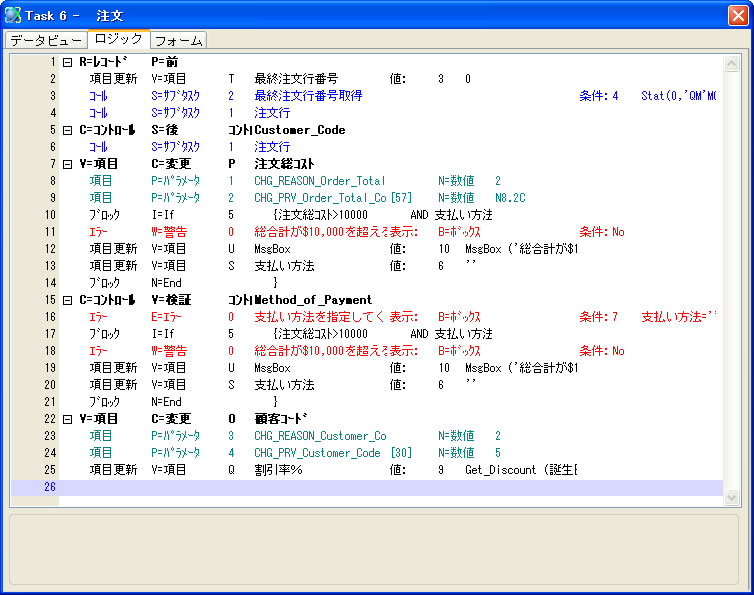
Task: Click the scroll up arrow of logic list
Action: pos(731,63)
